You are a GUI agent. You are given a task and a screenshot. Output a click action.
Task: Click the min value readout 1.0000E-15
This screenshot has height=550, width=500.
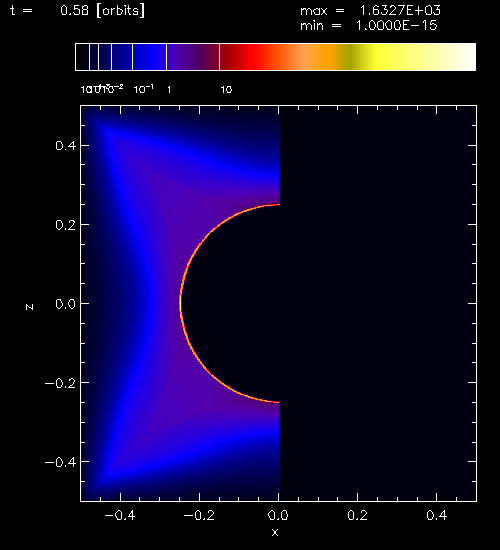click(396, 26)
